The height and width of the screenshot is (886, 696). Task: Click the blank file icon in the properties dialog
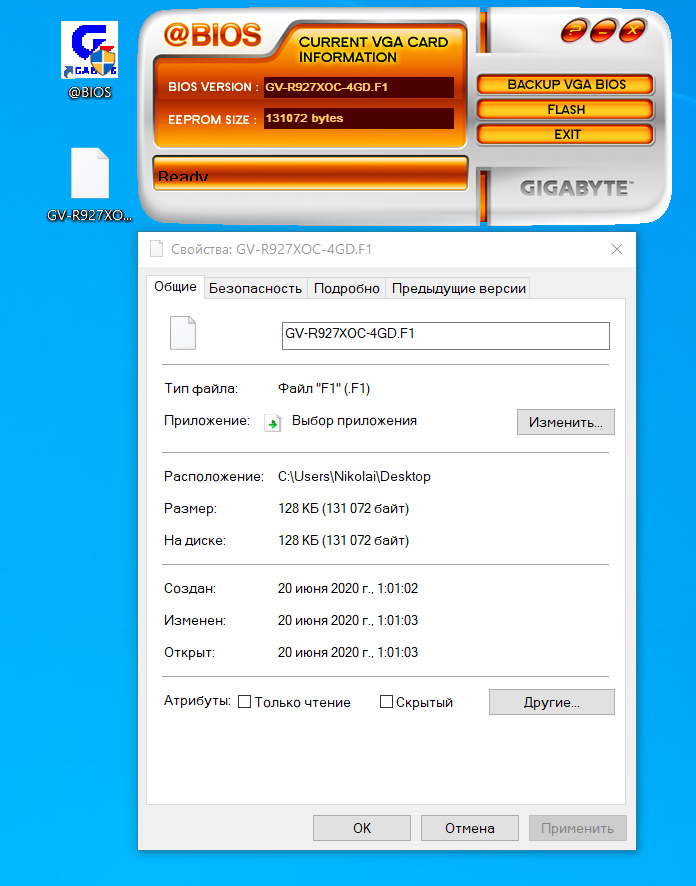[183, 333]
